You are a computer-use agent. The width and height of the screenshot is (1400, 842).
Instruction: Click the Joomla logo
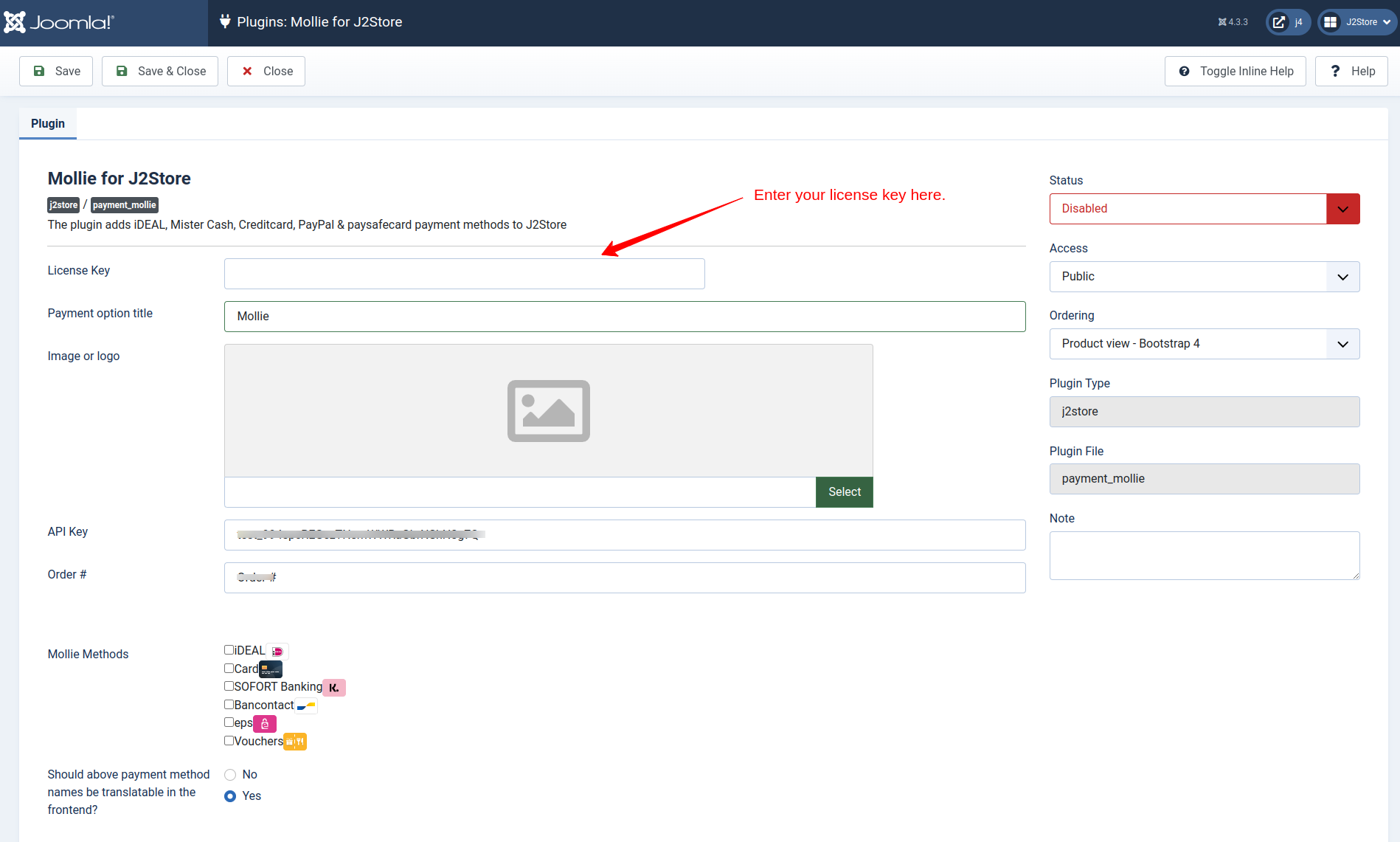(x=59, y=22)
